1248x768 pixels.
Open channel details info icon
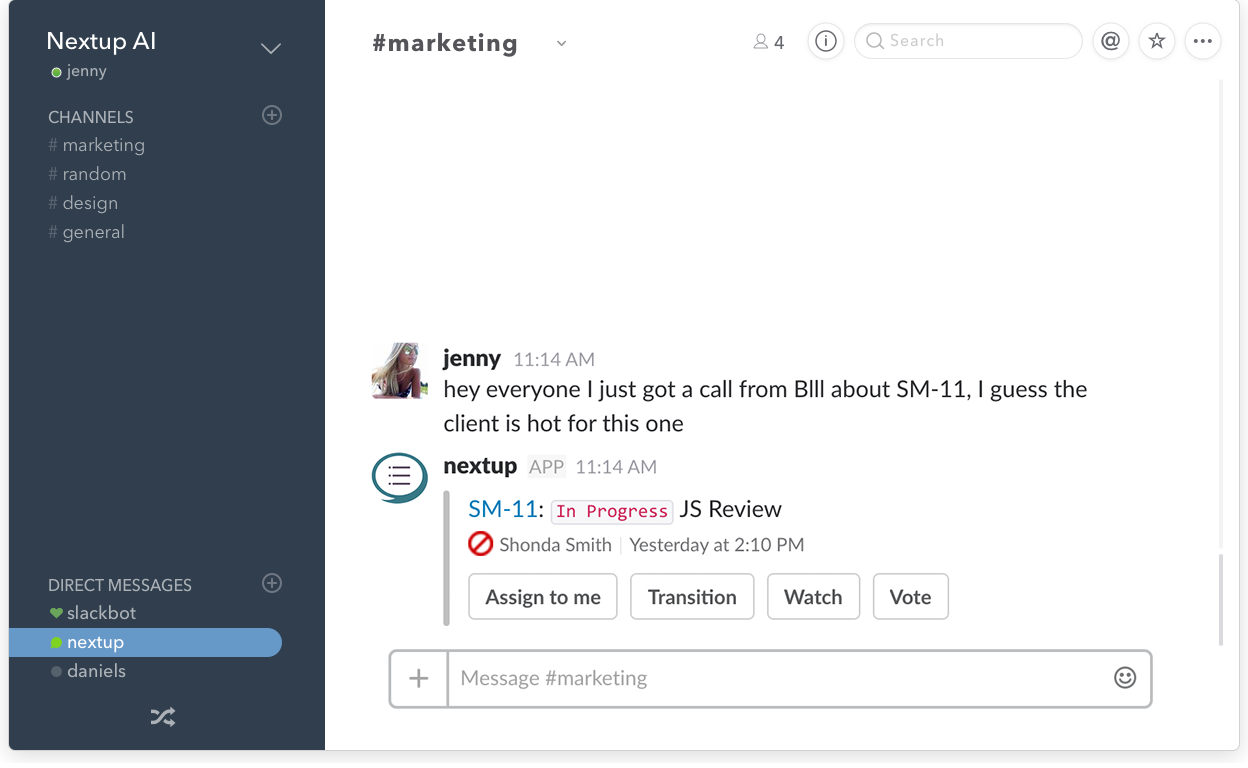pos(826,41)
